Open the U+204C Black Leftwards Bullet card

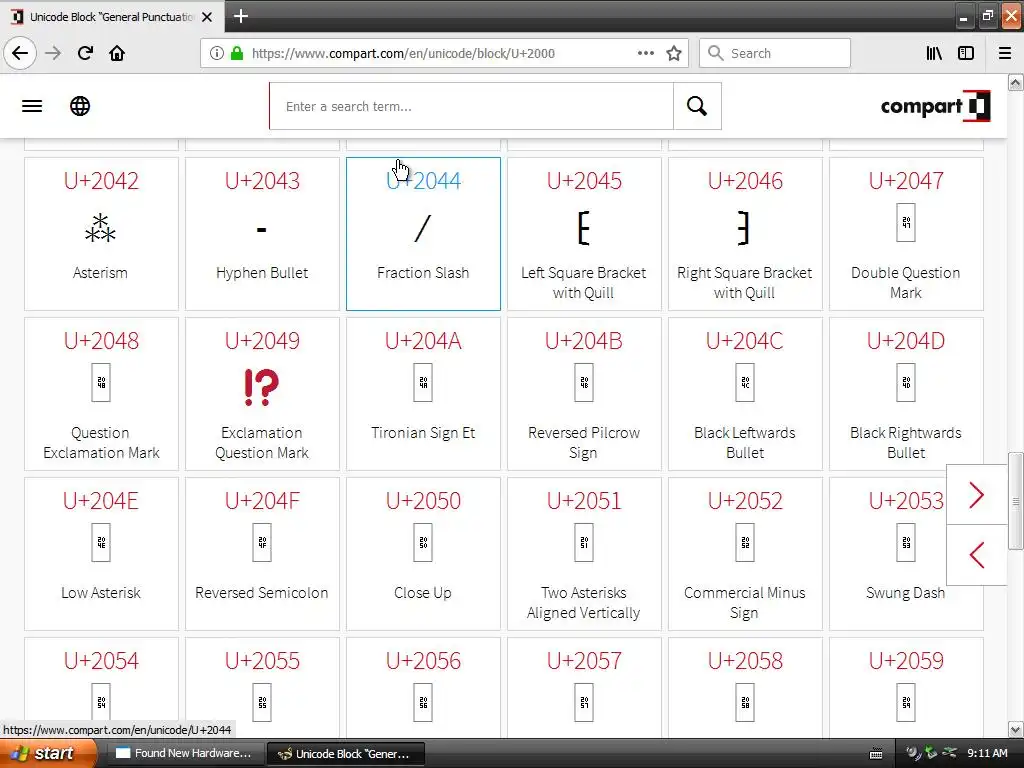pos(745,394)
